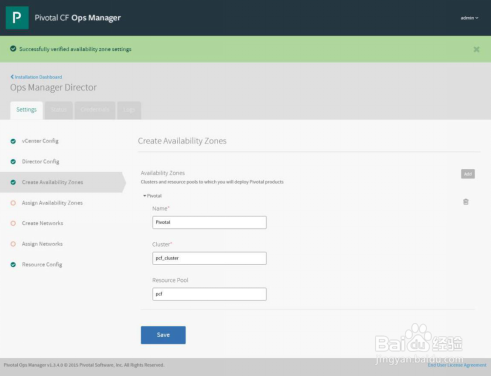
Task: Open Assign Networks section
Action: 42,244
